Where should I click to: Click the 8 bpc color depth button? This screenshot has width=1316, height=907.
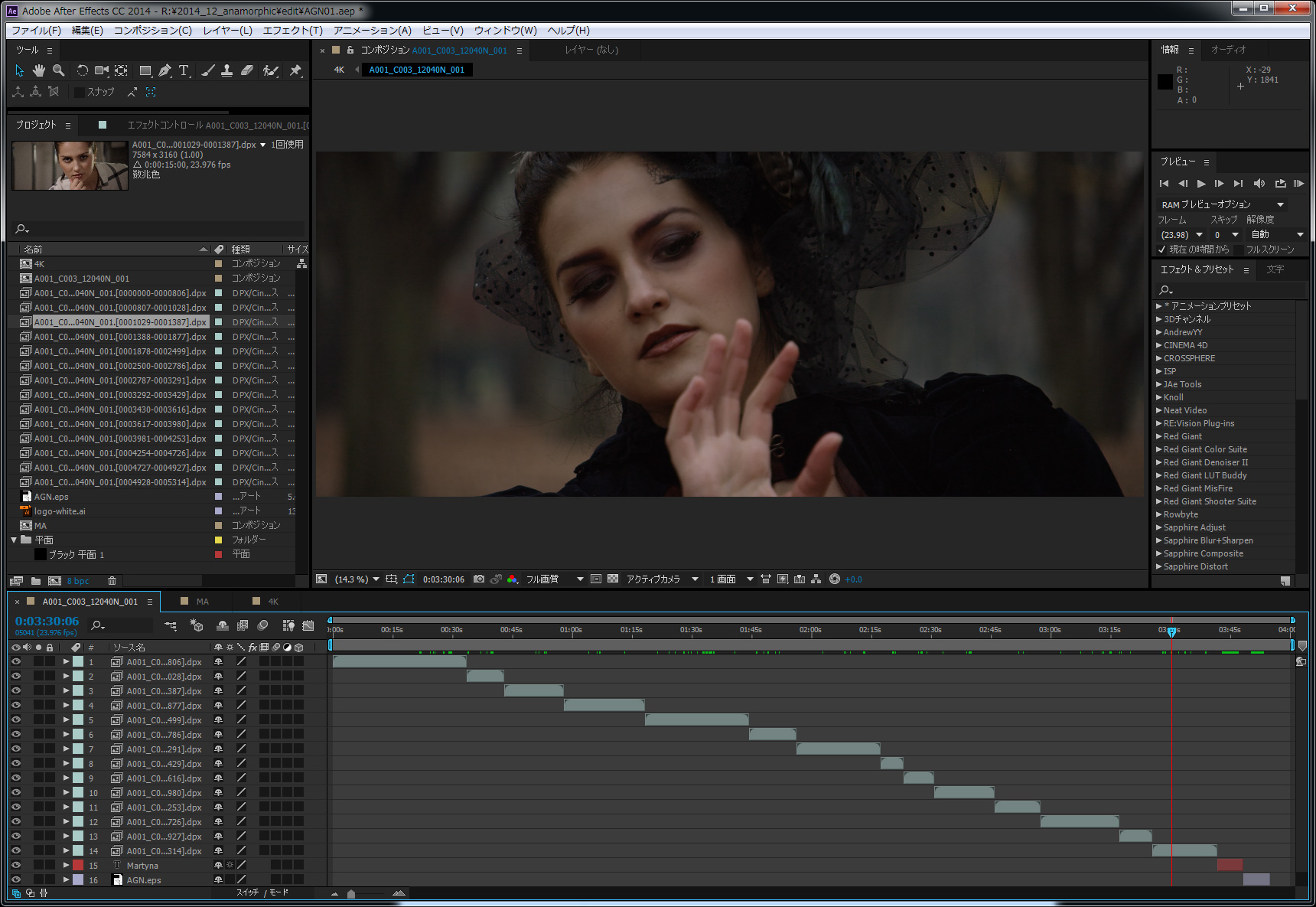point(78,581)
